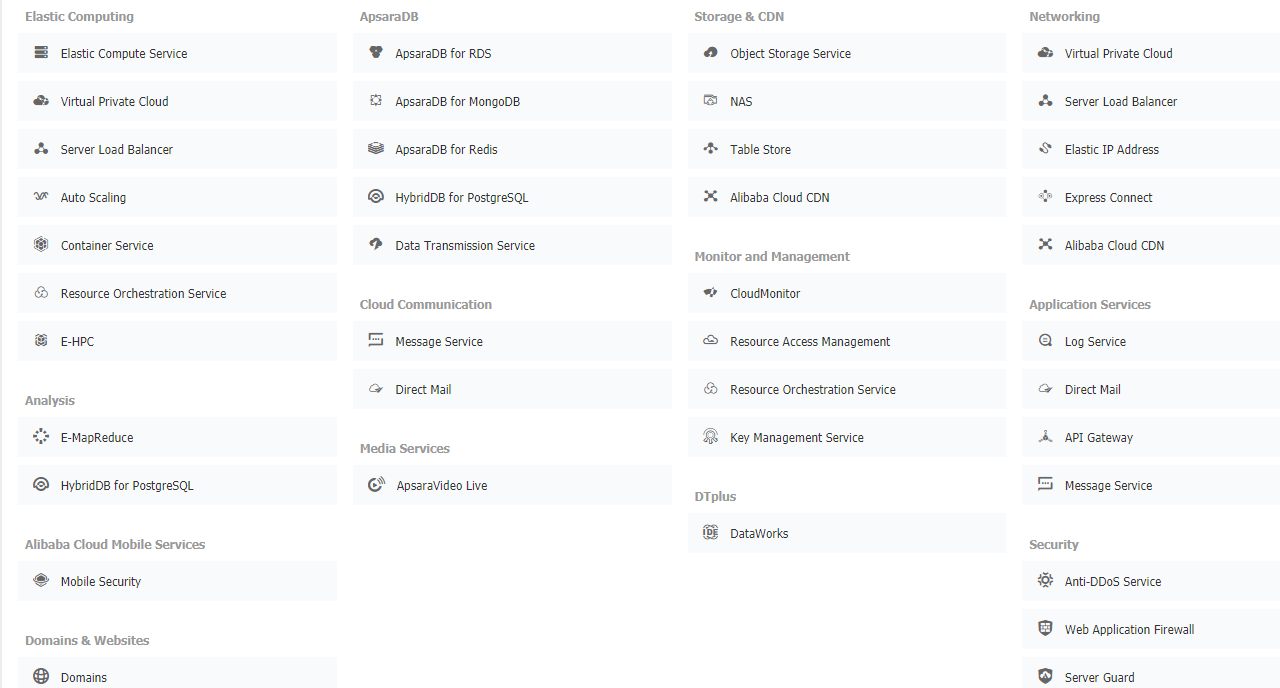Click the ApsaraDB for RDS icon
The height and width of the screenshot is (688, 1280).
pyautogui.click(x=376, y=53)
